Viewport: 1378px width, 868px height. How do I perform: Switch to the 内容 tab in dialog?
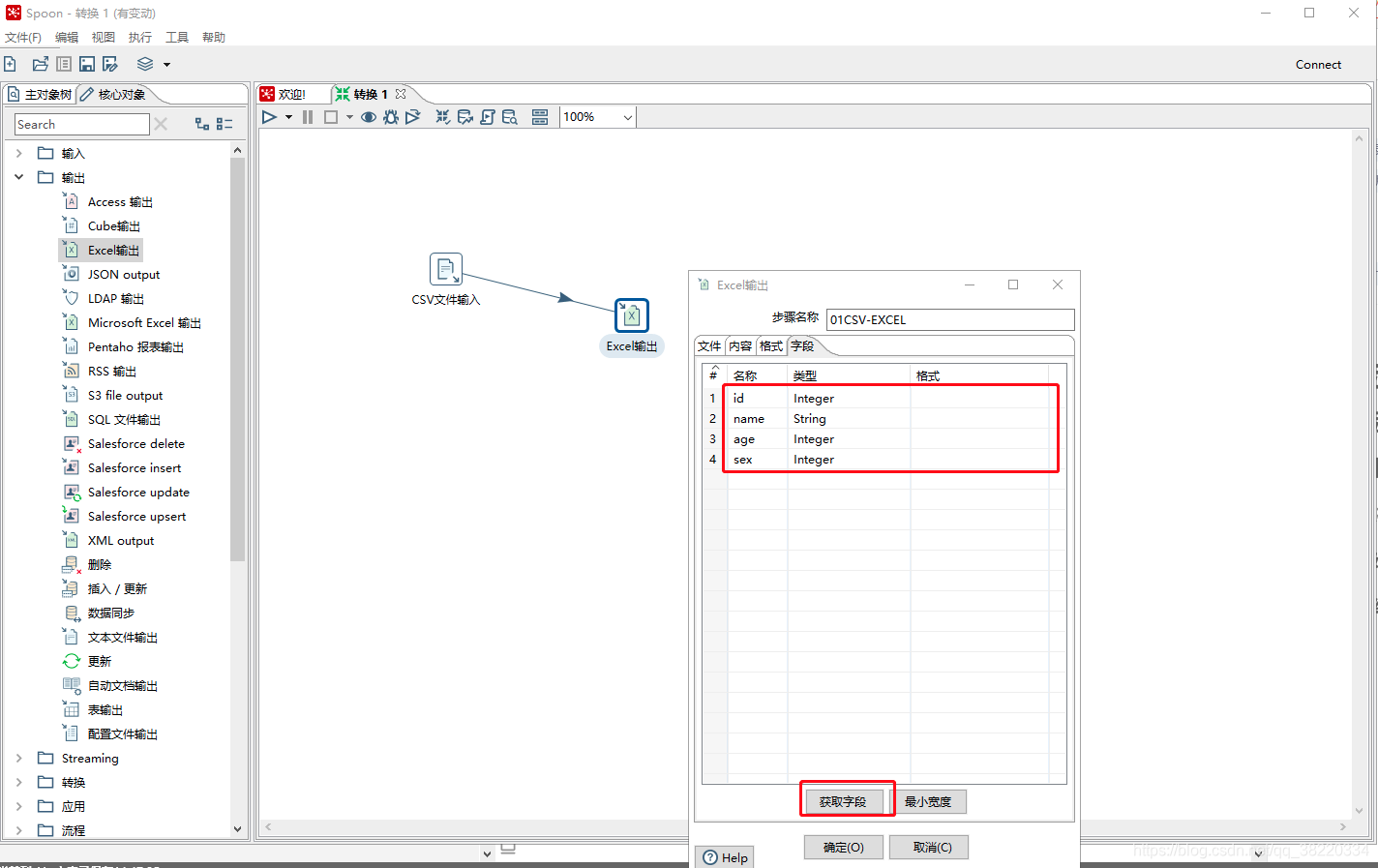(741, 345)
